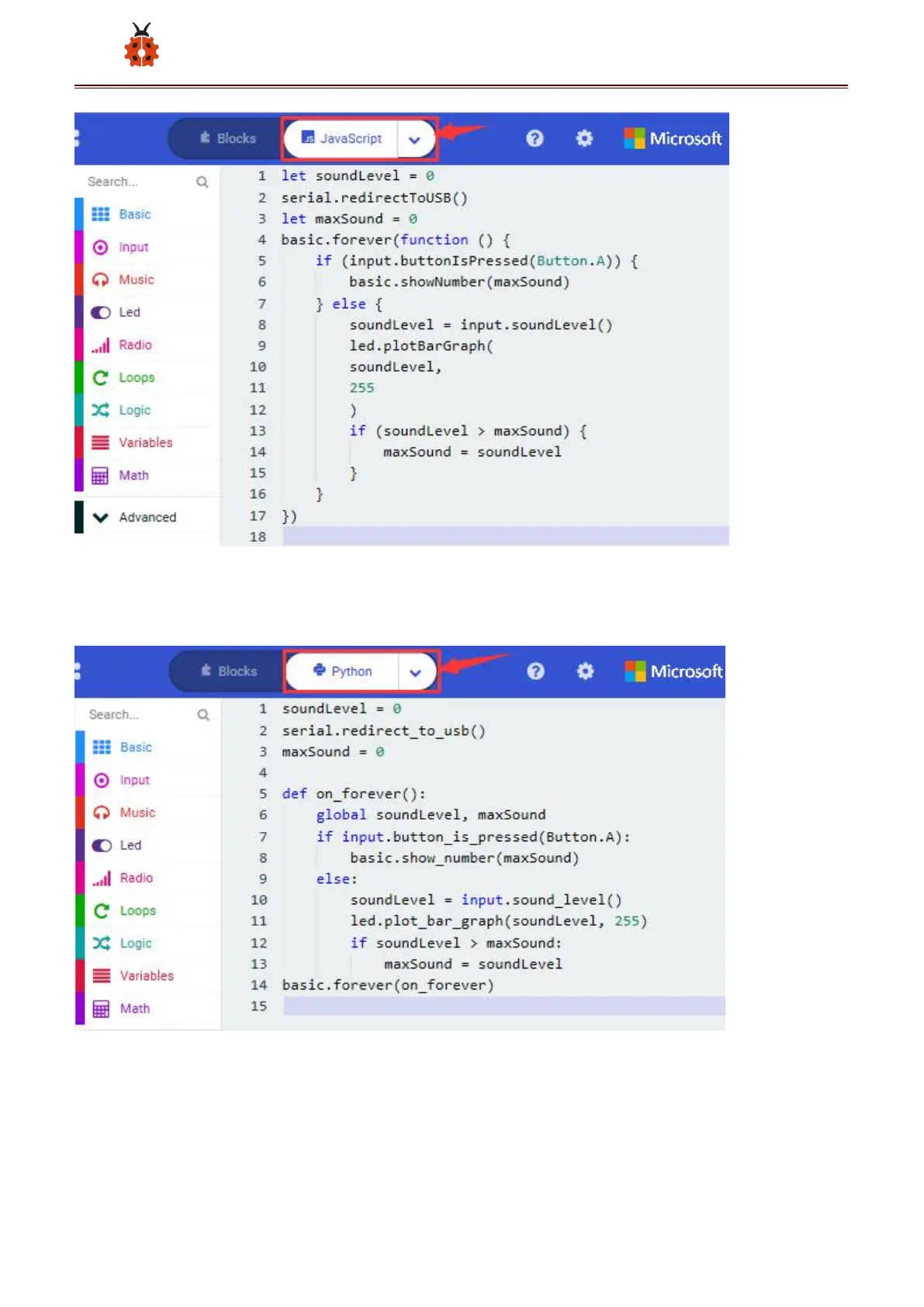Open Variables category in JavaScript editor sidebar
The width and height of the screenshot is (924, 1307).
pos(147,442)
